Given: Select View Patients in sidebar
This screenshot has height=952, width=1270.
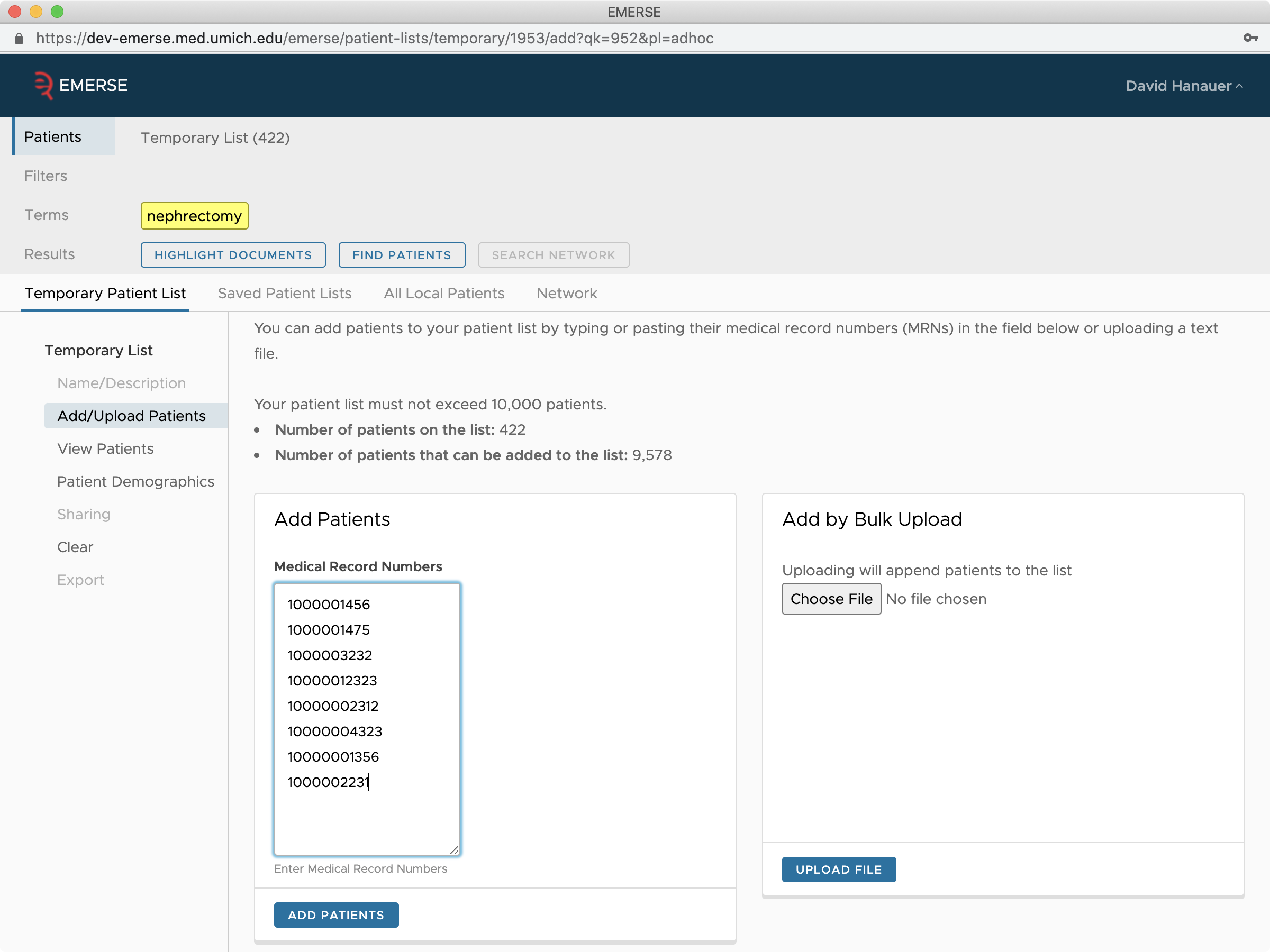Looking at the screenshot, I should (x=106, y=448).
